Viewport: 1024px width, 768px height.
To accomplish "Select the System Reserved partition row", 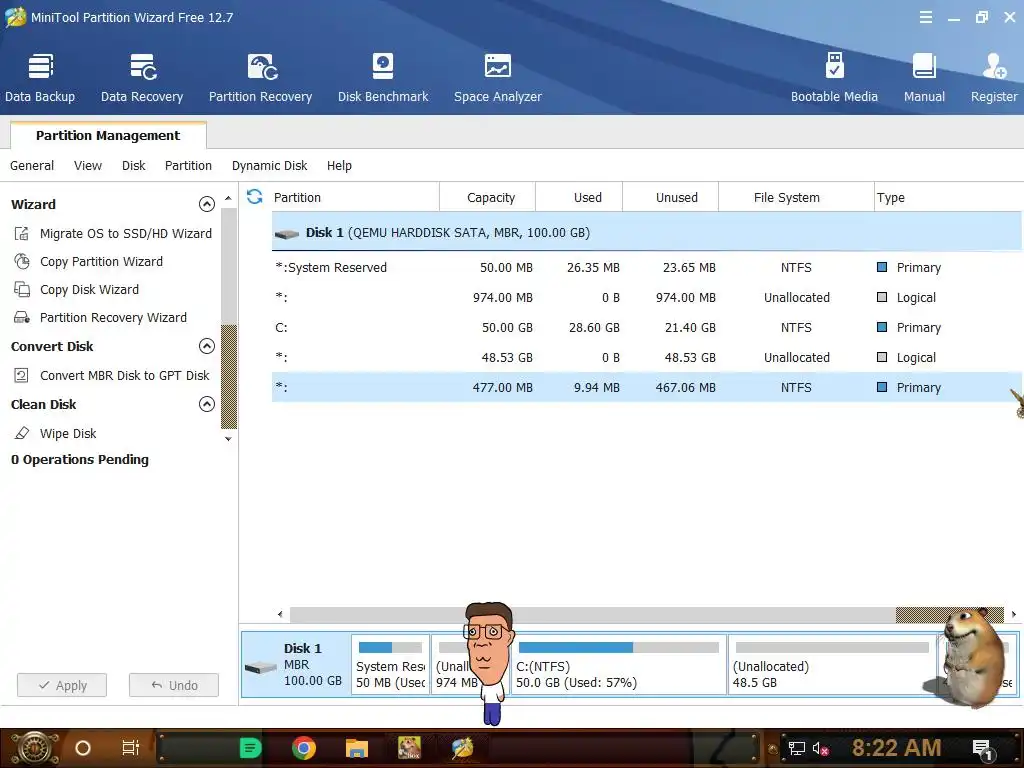I will click(x=647, y=268).
